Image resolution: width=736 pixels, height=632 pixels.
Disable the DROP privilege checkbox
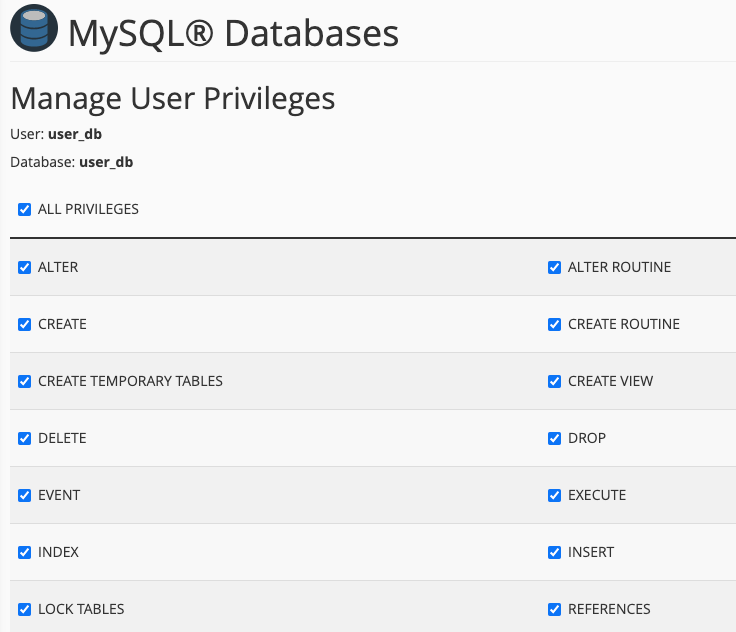[x=554, y=438]
